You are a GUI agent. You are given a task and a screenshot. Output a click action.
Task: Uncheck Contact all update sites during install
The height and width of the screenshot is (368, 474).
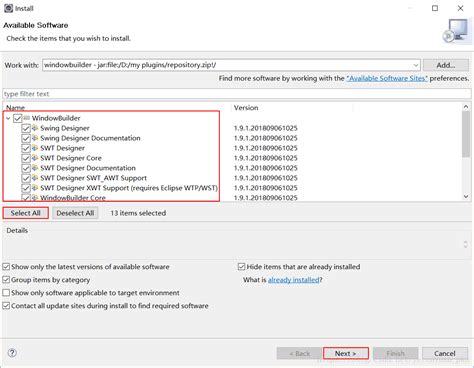coord(6,306)
